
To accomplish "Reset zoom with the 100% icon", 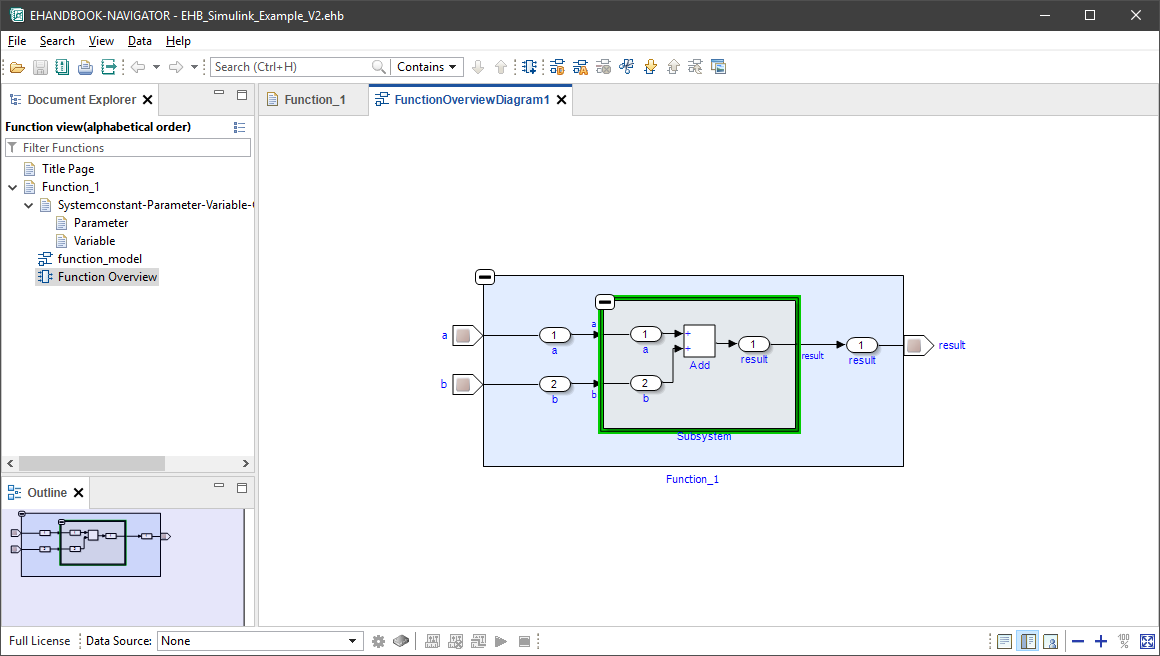I will [x=1124, y=641].
